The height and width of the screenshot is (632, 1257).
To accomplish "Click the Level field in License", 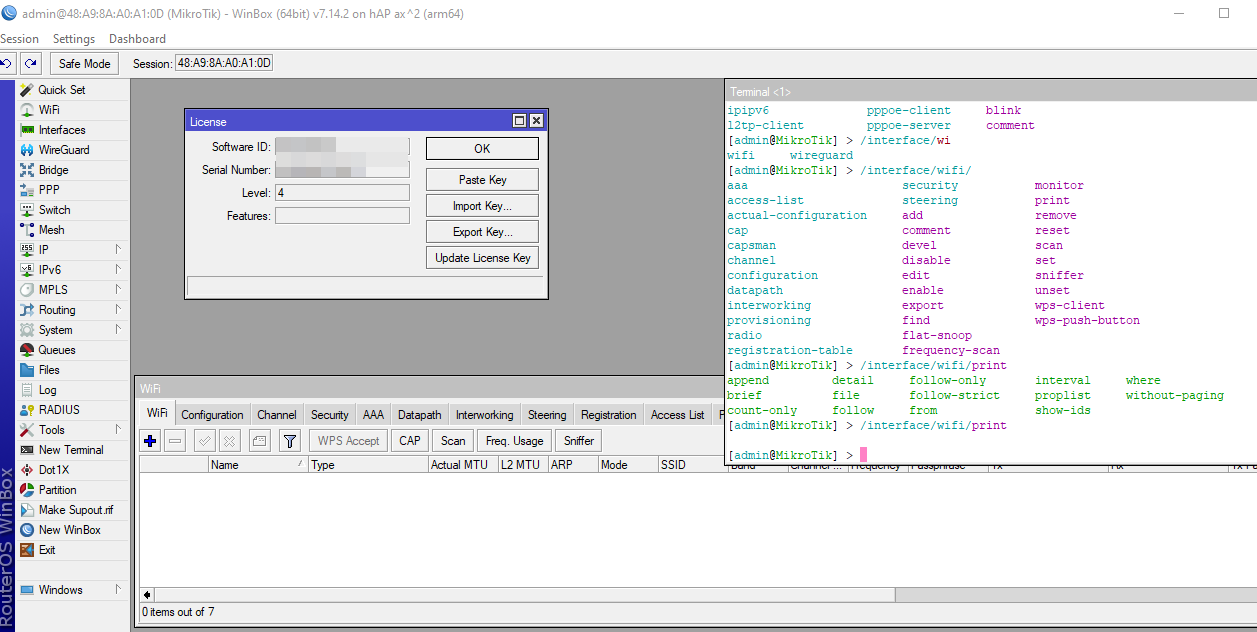I will pyautogui.click(x=342, y=193).
